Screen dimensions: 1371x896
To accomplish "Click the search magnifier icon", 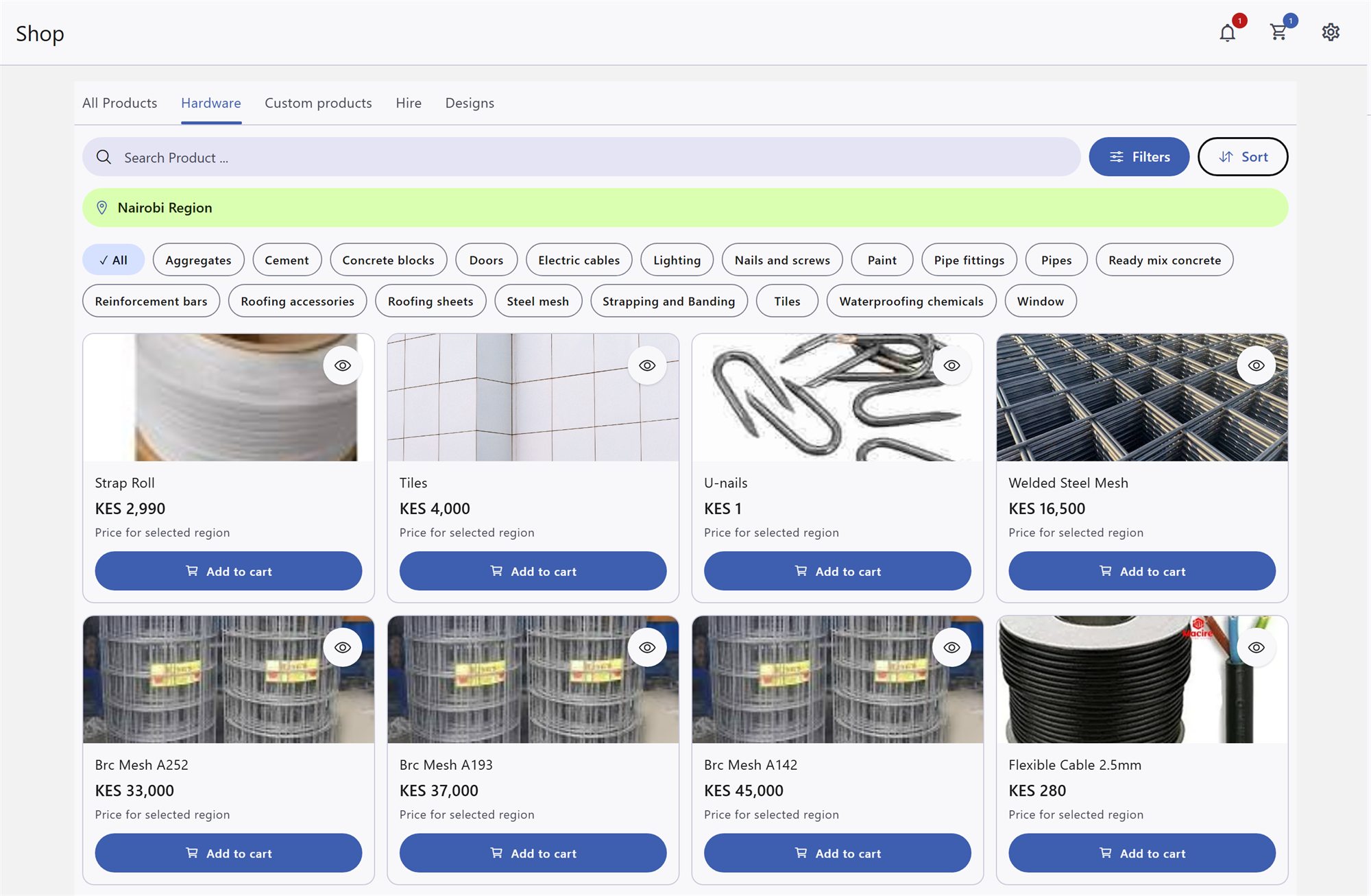I will (x=104, y=157).
